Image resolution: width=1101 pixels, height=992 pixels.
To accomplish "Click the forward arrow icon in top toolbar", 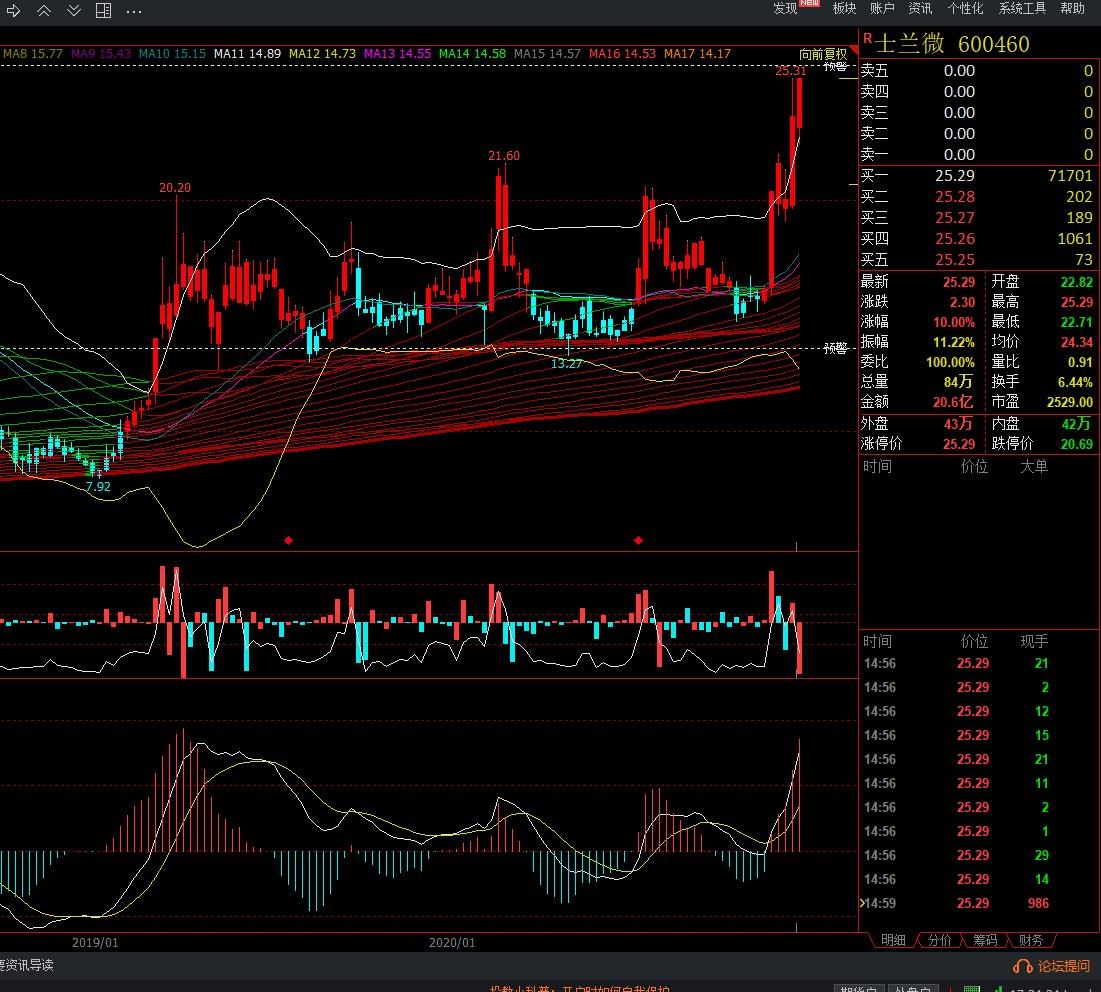I will click(13, 11).
